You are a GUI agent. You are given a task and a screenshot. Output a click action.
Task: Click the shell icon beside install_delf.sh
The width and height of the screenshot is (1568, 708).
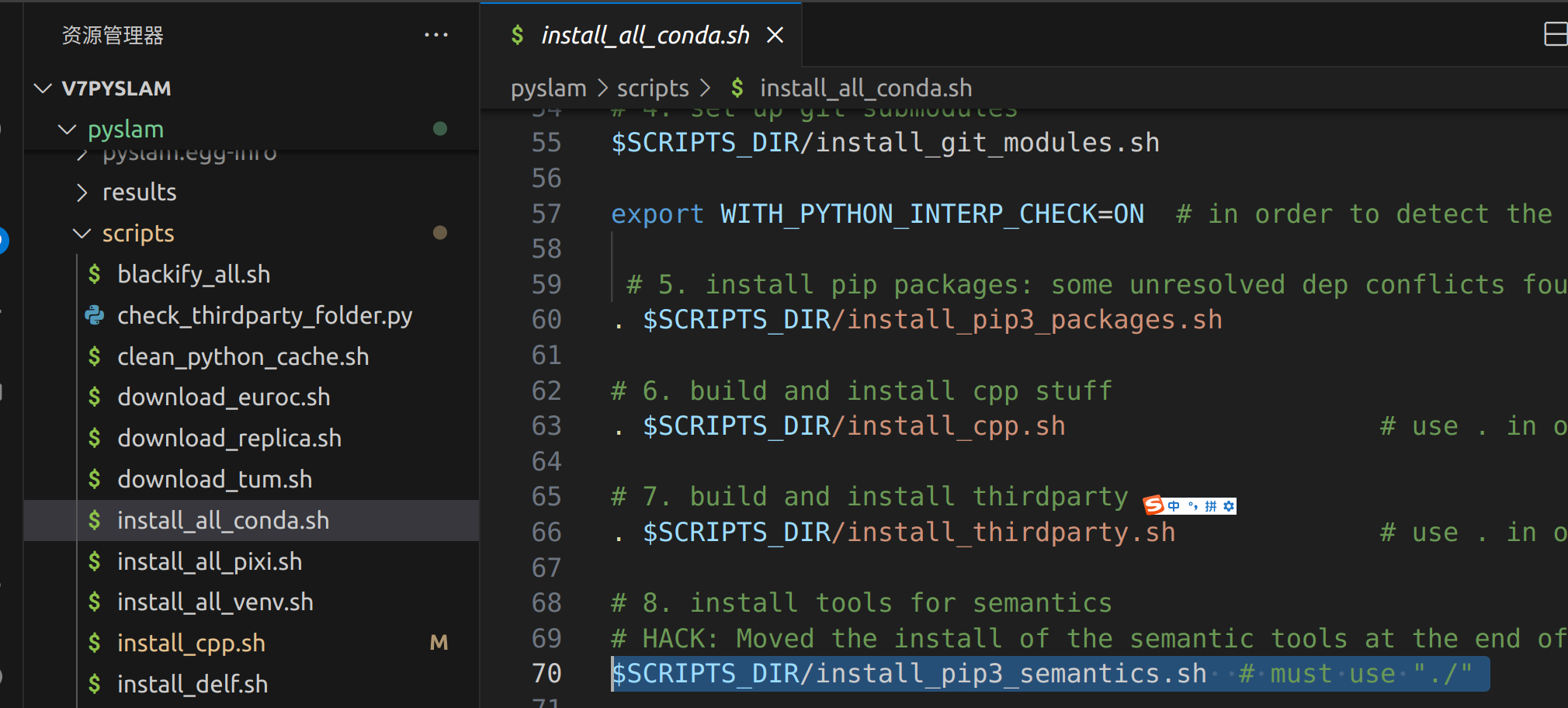[95, 685]
